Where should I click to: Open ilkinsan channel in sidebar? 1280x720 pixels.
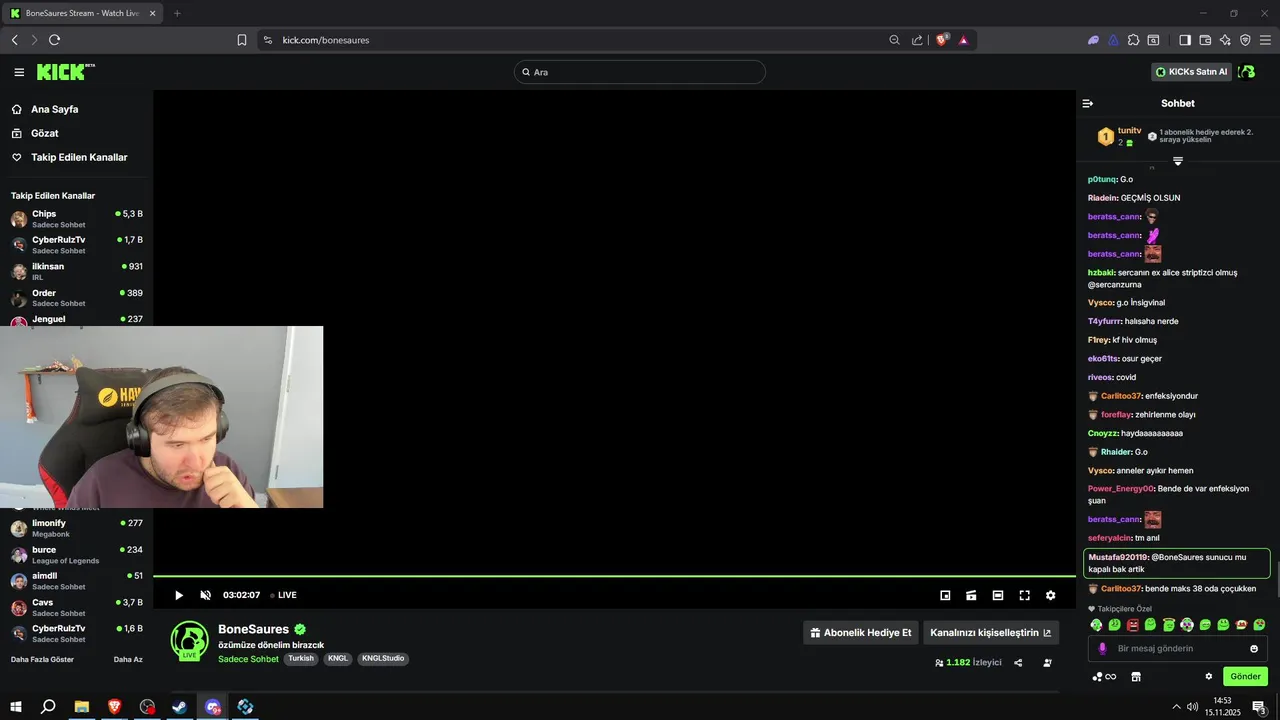pyautogui.click(x=76, y=271)
